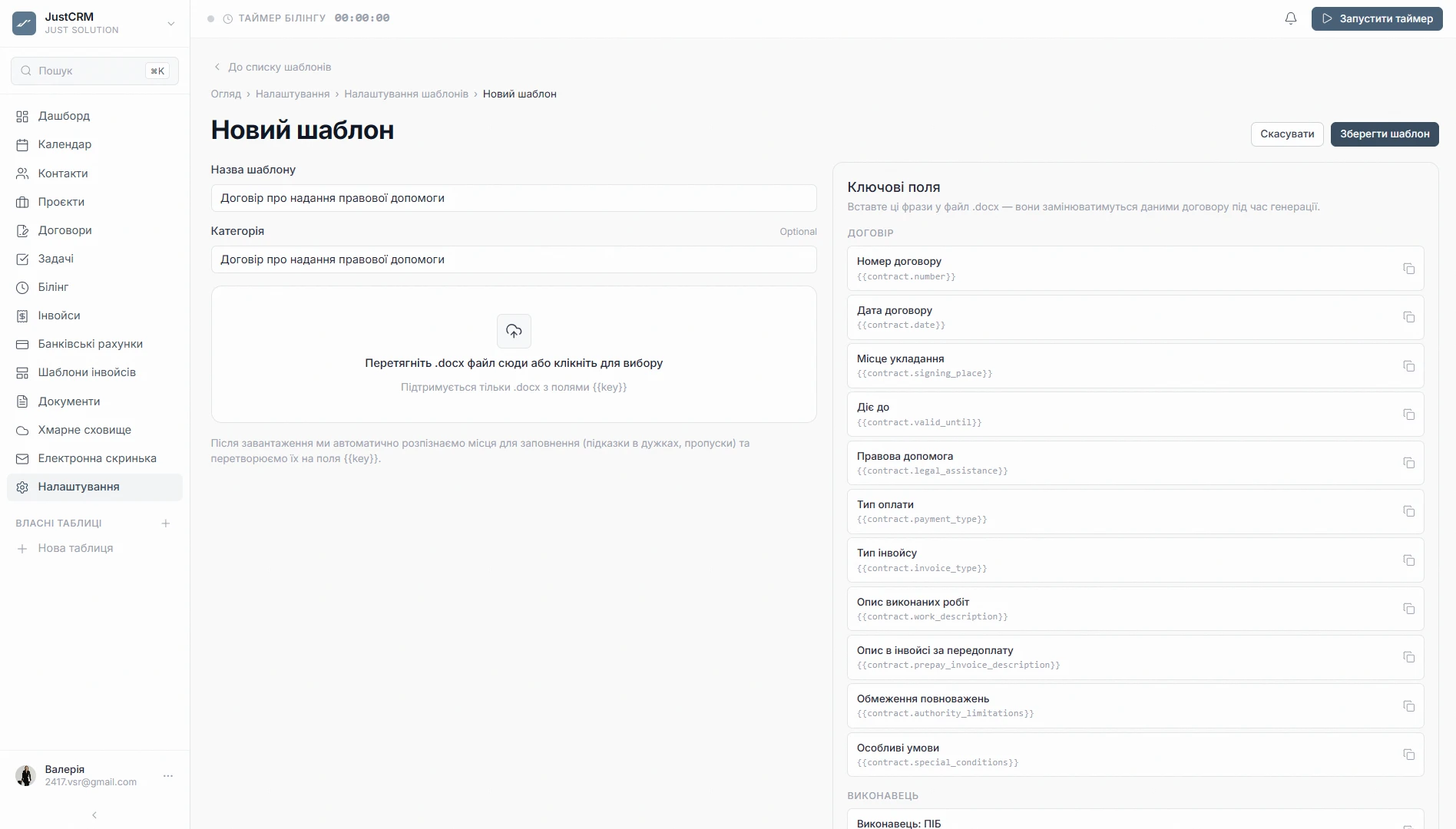Open Білінг section
The height and width of the screenshot is (829, 1456).
click(x=94, y=287)
